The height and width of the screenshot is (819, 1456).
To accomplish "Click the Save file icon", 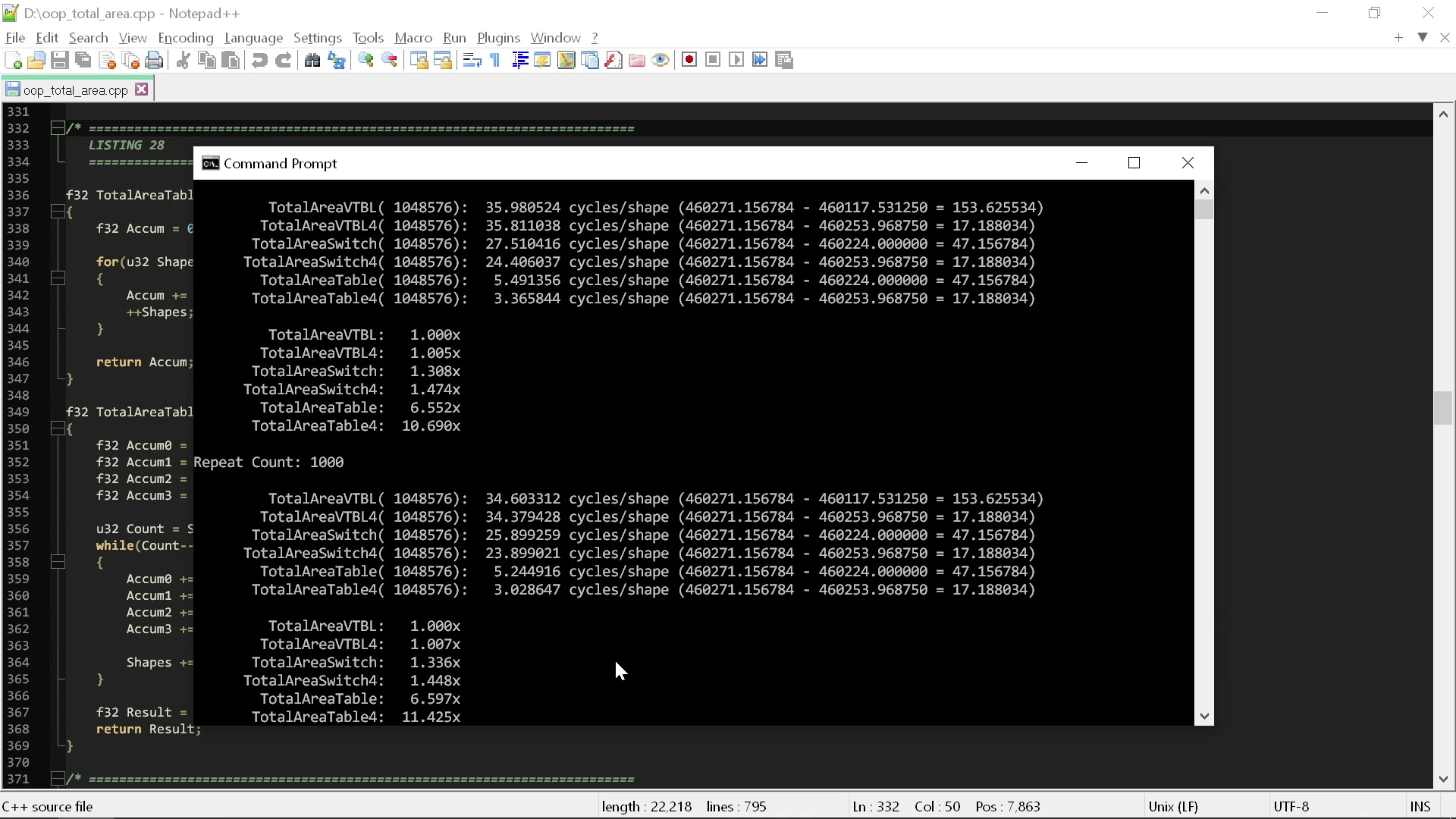I will (60, 61).
